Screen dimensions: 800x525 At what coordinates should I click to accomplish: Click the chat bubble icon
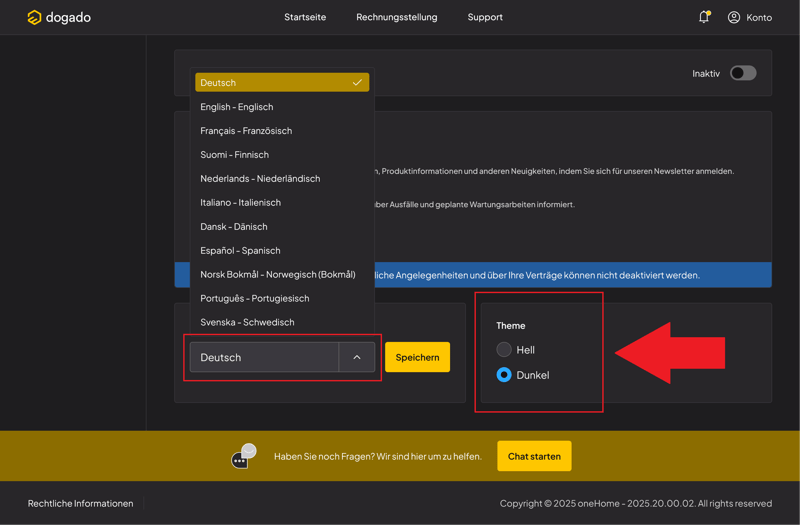click(243, 457)
